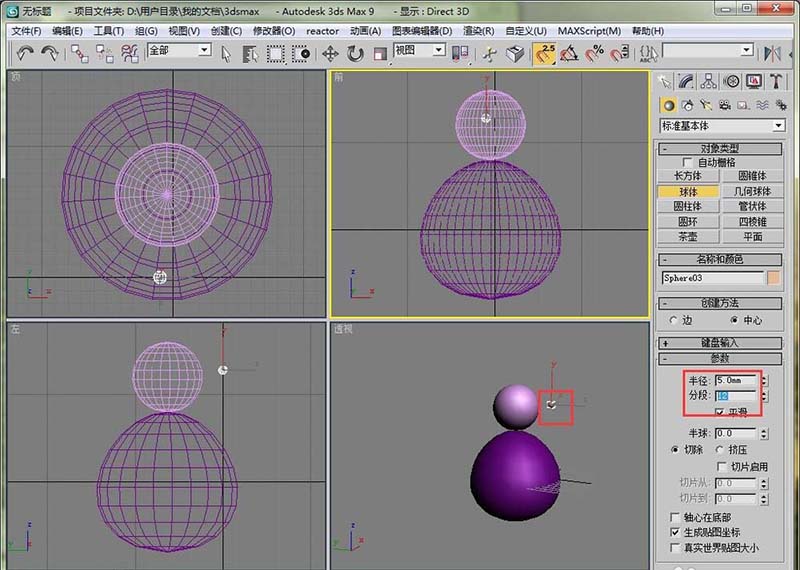Viewport: 800px width, 570px height.
Task: Click the Mirror tool icon
Action: (x=772, y=53)
